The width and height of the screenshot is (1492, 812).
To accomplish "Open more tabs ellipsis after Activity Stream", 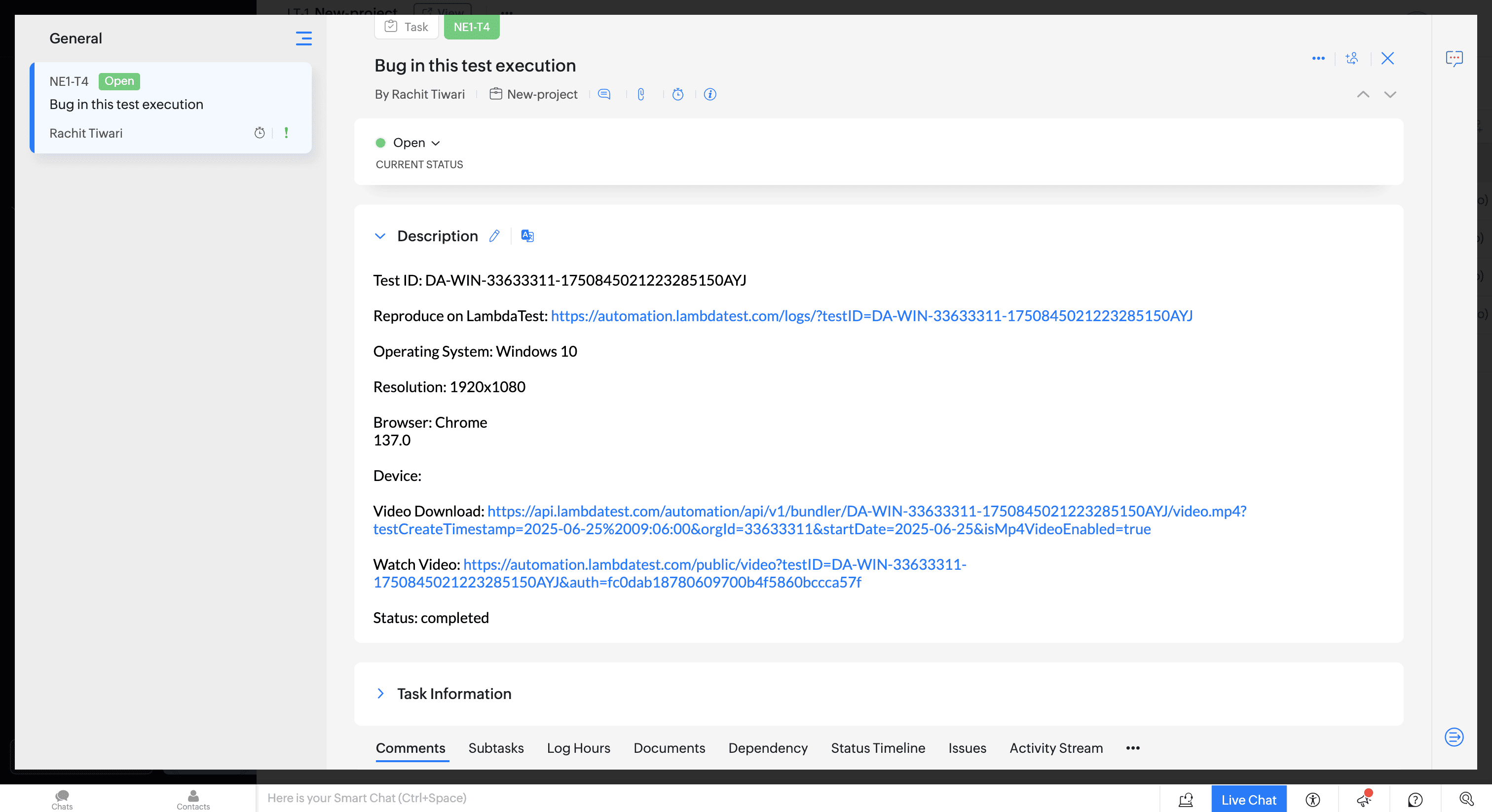I will click(1133, 748).
